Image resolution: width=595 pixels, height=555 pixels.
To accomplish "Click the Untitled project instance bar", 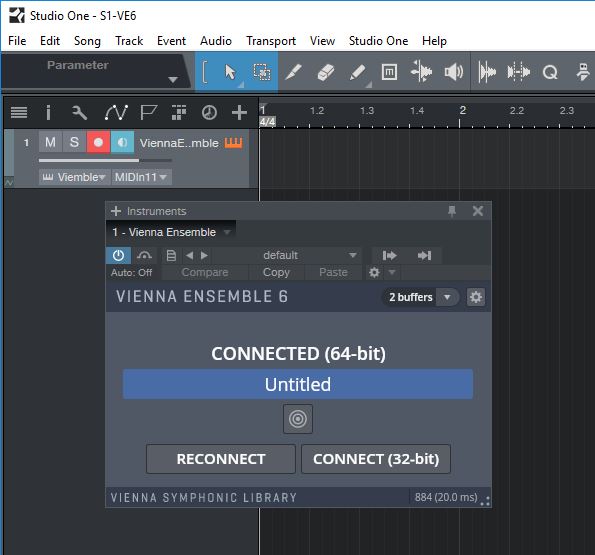I will pyautogui.click(x=298, y=384).
